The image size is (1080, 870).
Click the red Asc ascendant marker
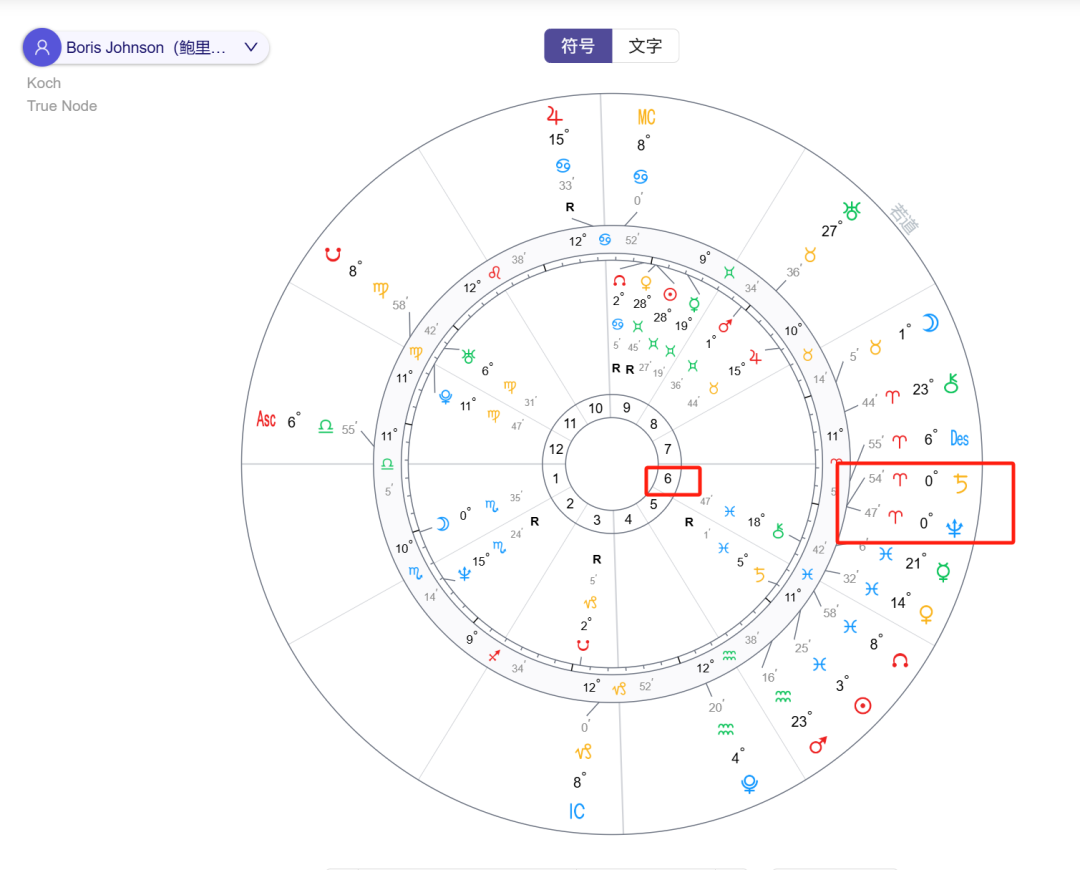tap(266, 419)
